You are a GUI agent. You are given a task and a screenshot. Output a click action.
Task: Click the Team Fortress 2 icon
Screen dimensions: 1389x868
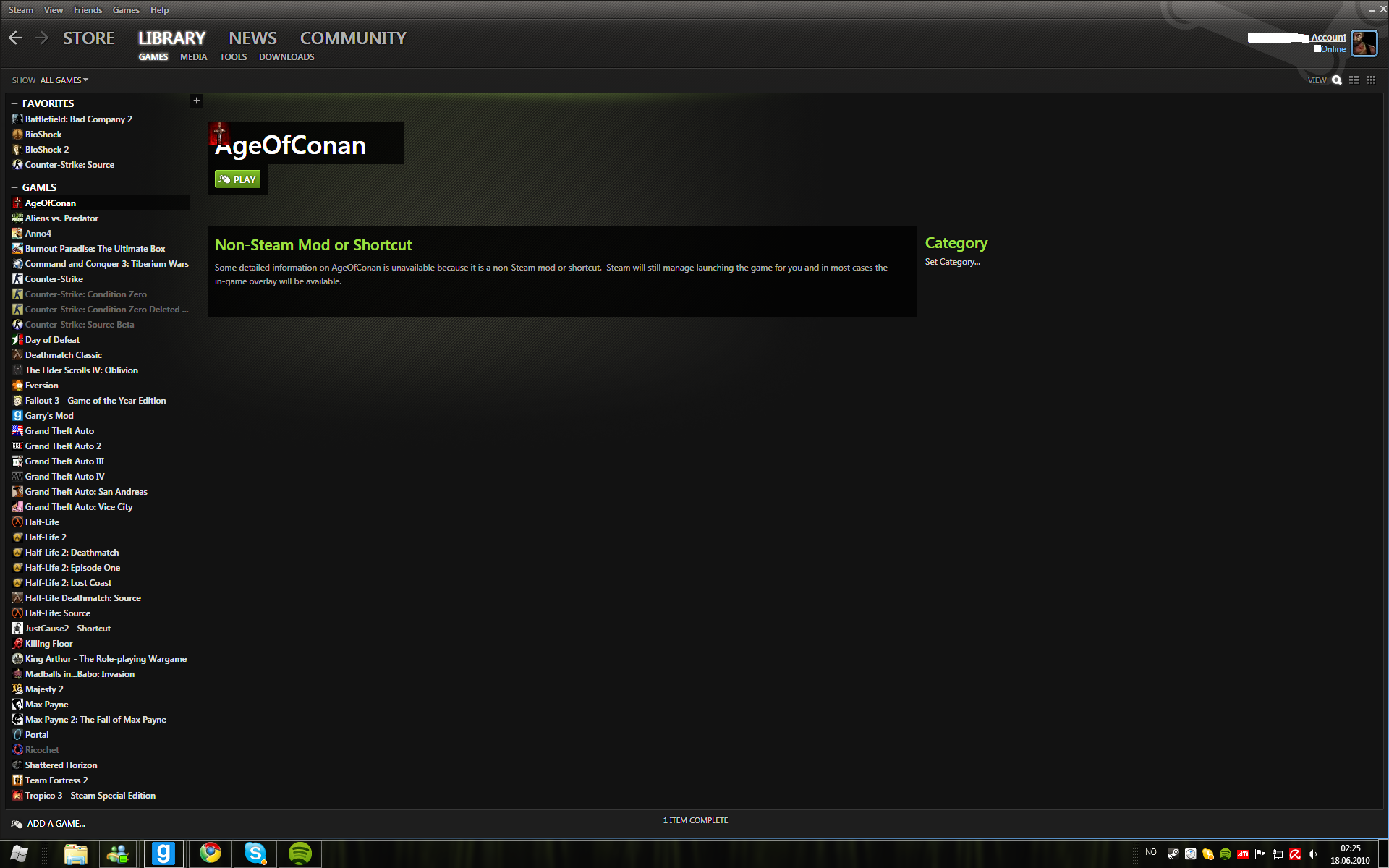click(x=17, y=780)
